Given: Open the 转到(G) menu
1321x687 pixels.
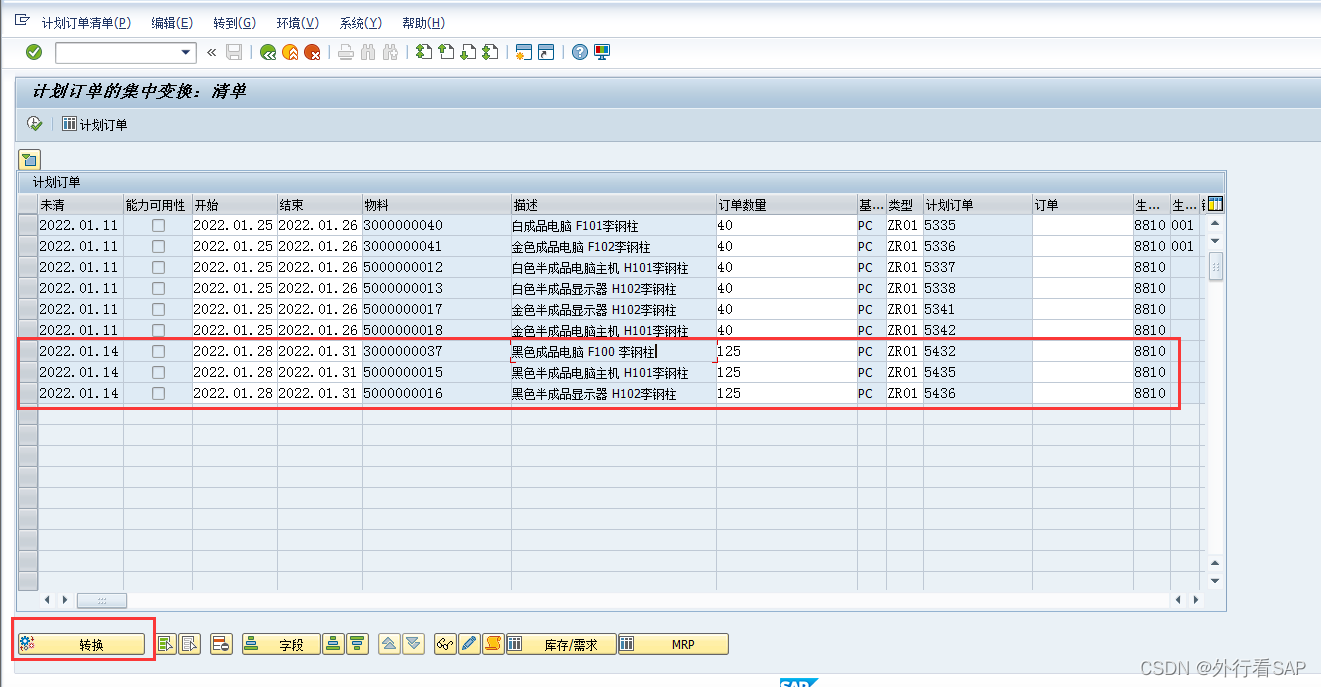Looking at the screenshot, I should click(235, 23).
